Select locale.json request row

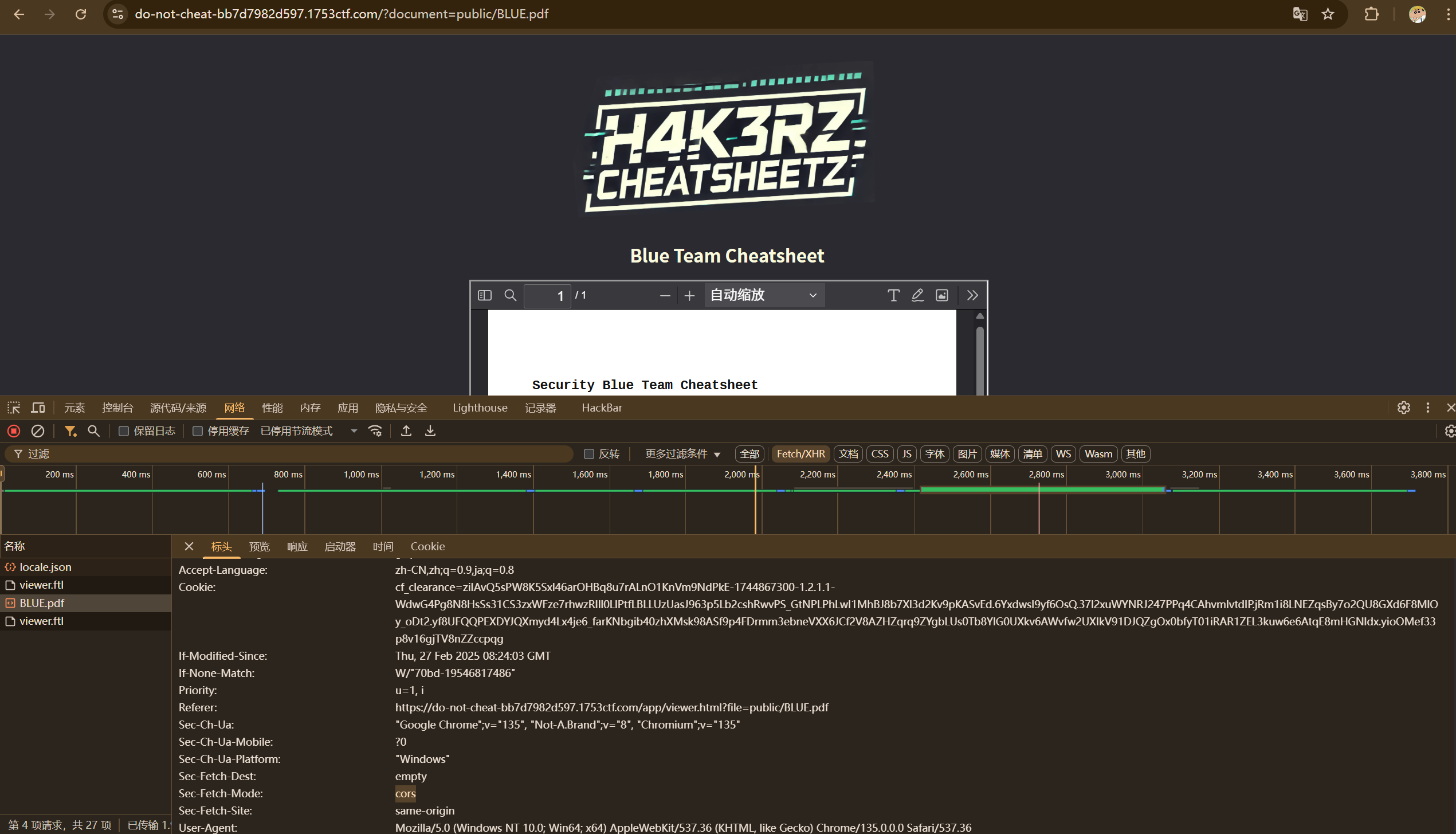tap(86, 567)
